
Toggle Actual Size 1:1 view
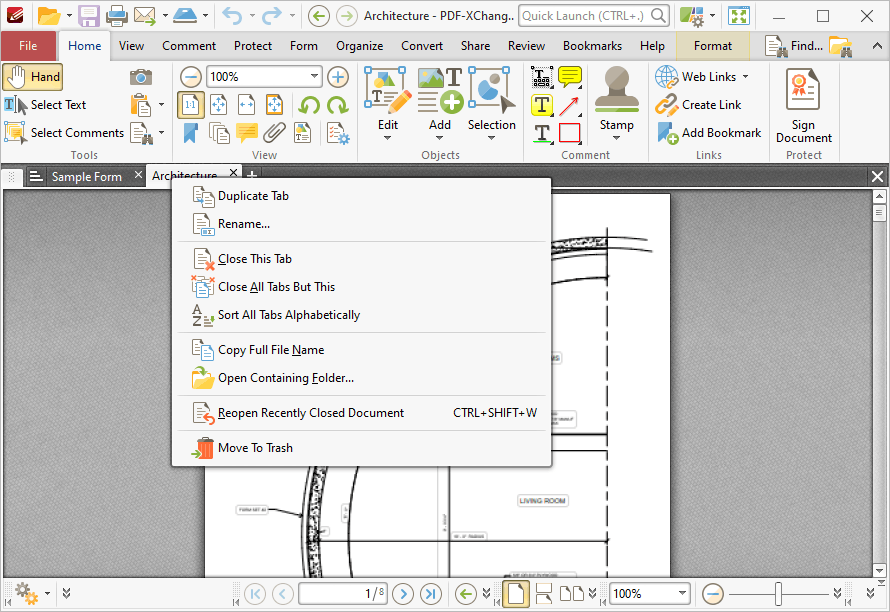191,105
